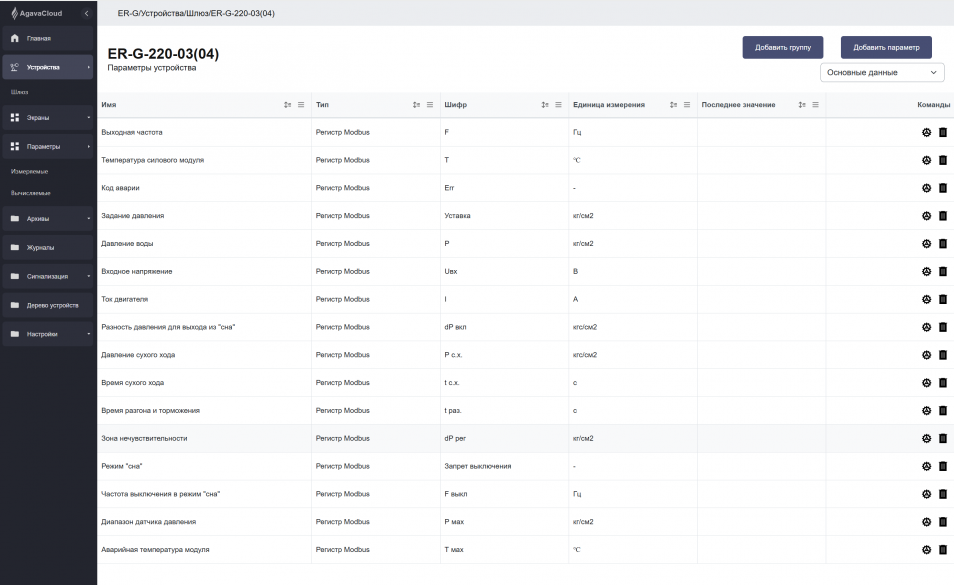Viewport: 954px width, 585px height.
Task: Sort the table by the Имя column
Action: 288,105
